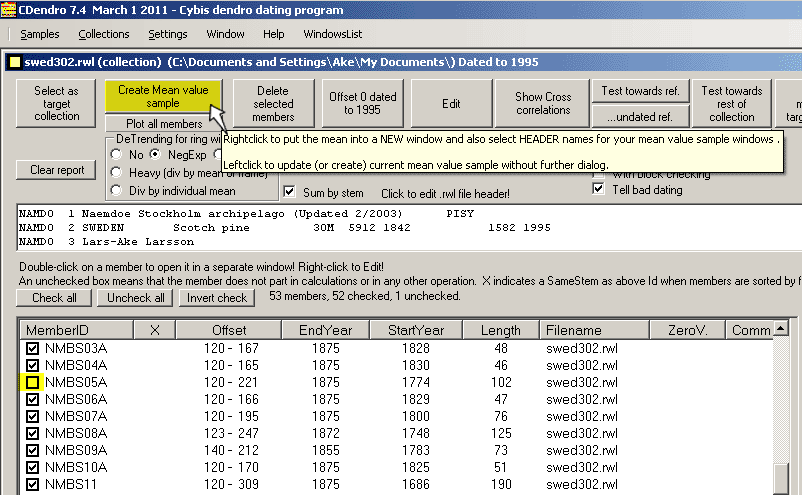
Task: Click Offset 0 dated to 1995 button
Action: 363,103
